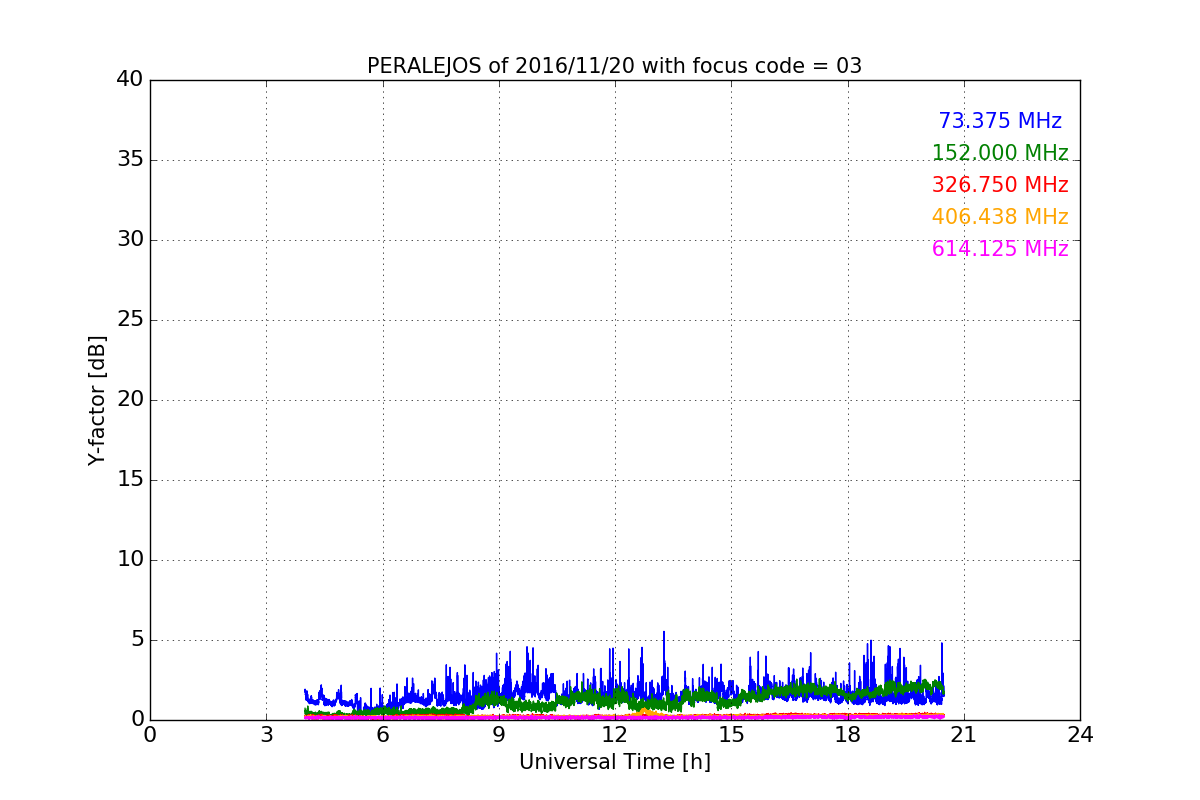
Task: Select the '152.000 MHz' green legend label
Action: pos(1000,153)
